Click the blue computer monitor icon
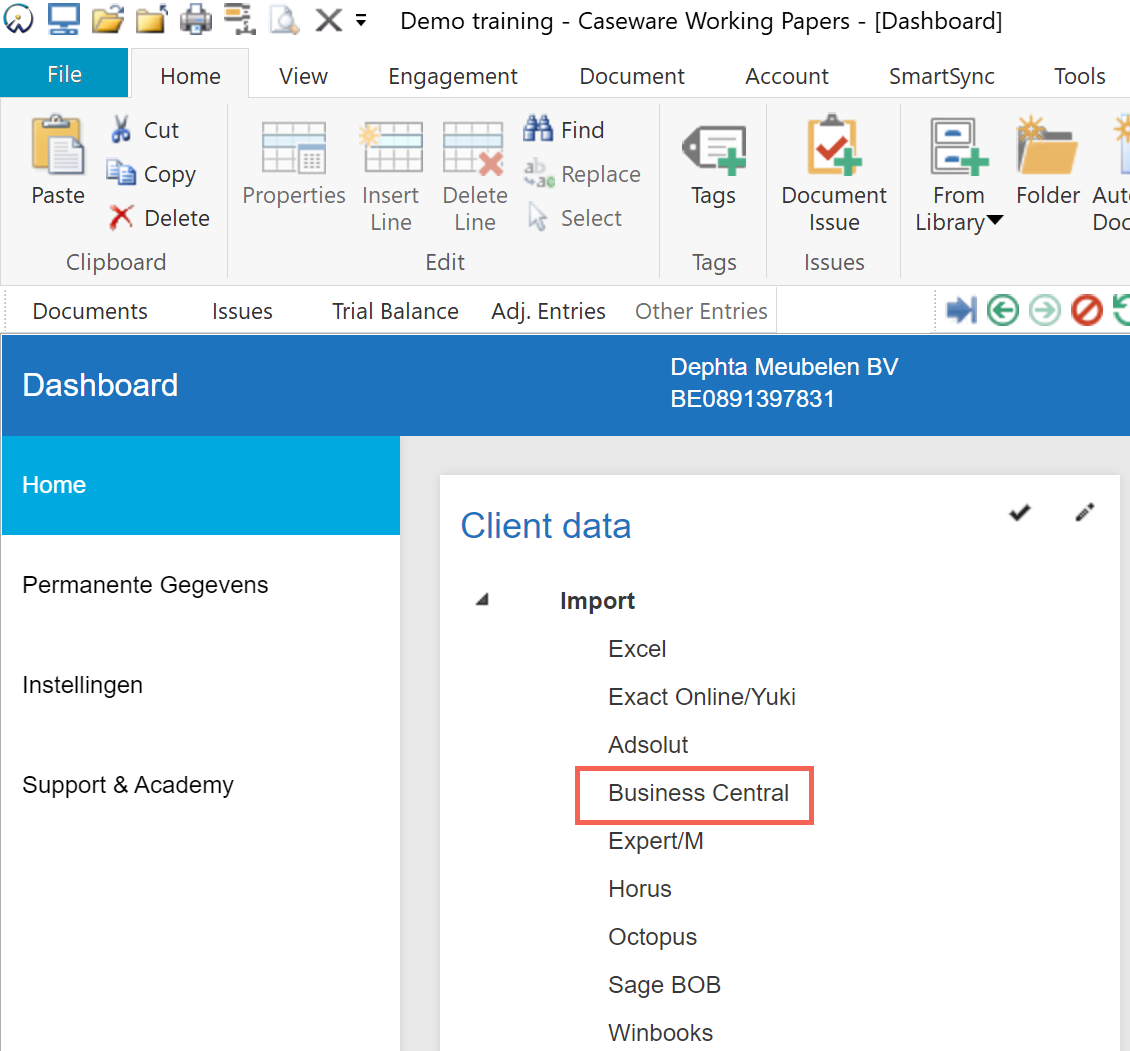Viewport: 1130px width, 1051px height. pos(63,19)
